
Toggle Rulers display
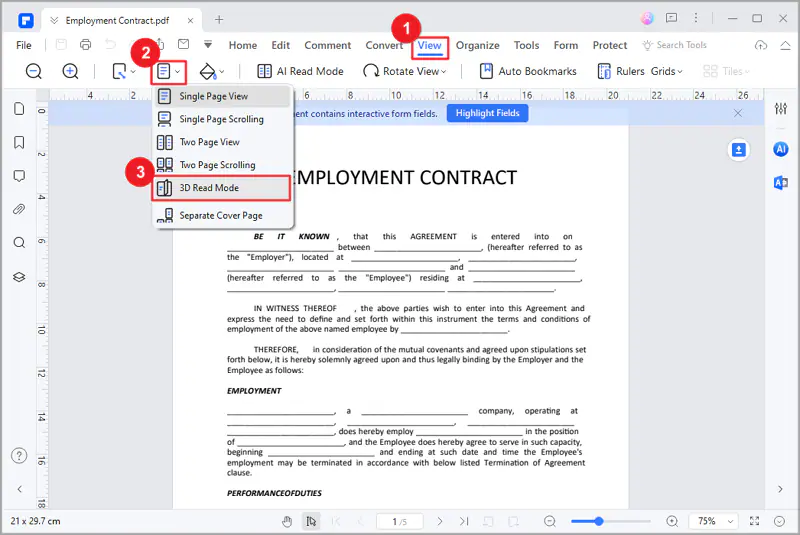click(x=621, y=71)
